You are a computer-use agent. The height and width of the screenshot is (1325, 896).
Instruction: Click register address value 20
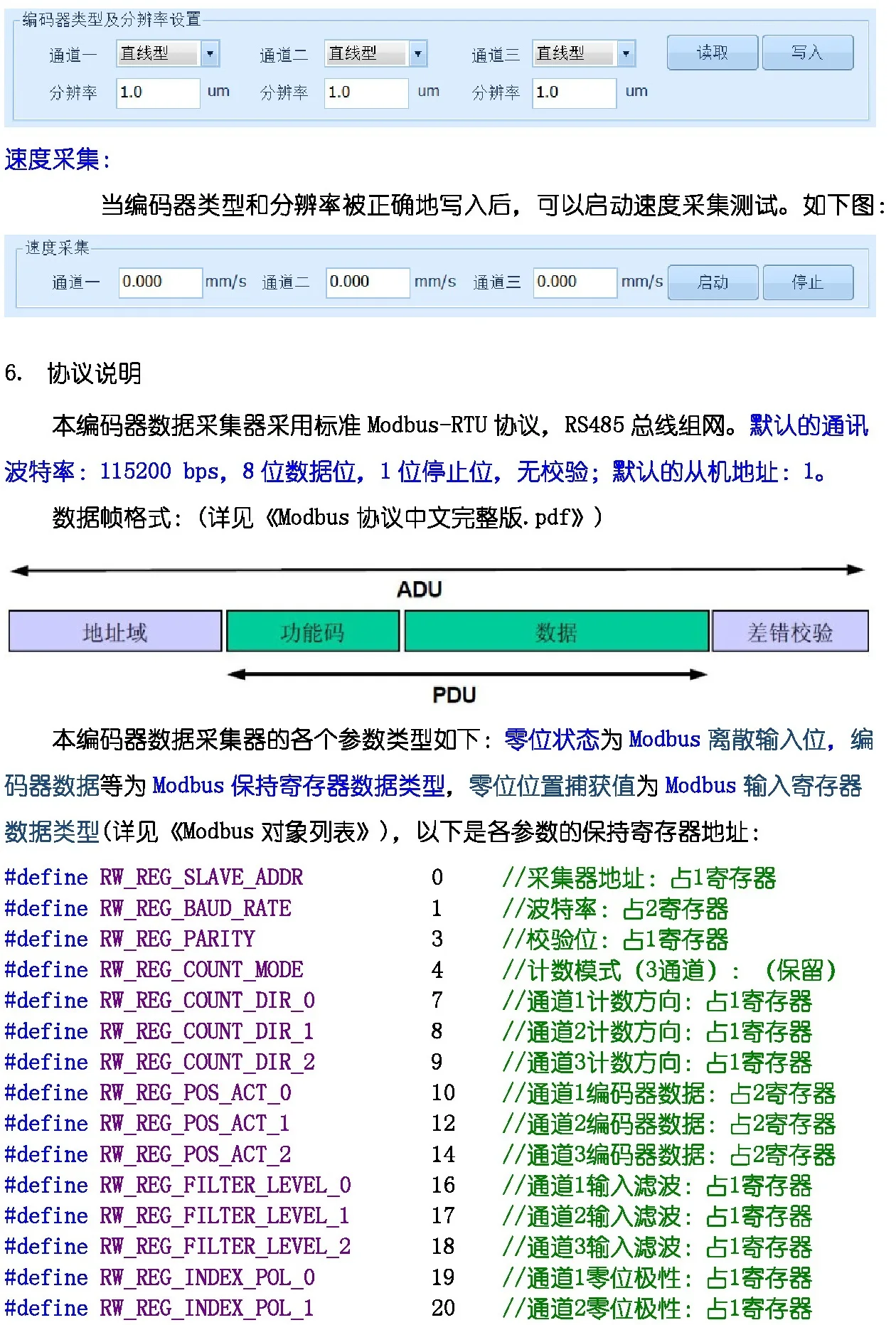443,1309
